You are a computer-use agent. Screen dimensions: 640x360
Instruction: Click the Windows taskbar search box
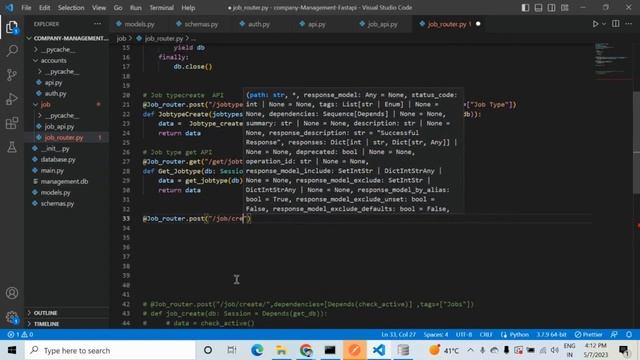pyautogui.click(x=110, y=350)
